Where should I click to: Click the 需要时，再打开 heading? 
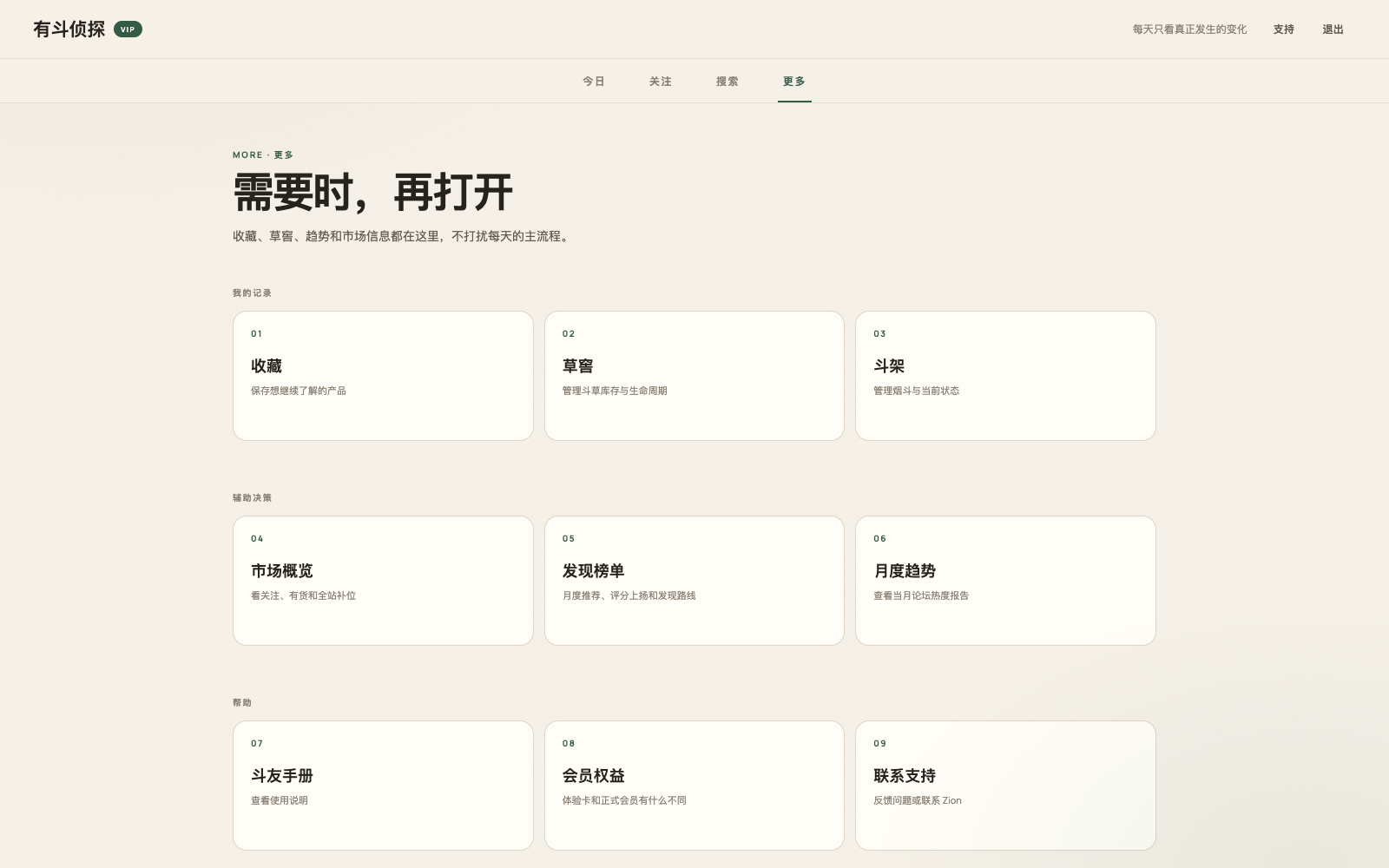[x=372, y=193]
